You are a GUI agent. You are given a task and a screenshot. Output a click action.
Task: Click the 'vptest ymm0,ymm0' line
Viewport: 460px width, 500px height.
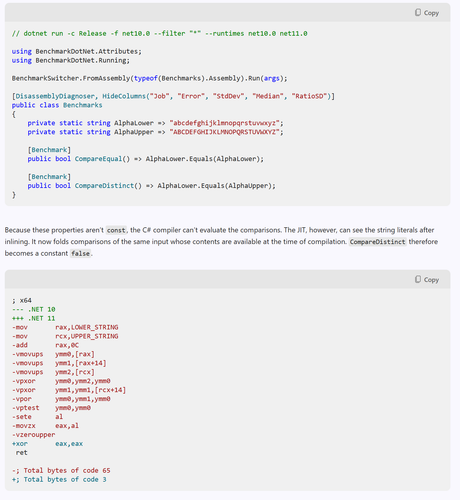51,408
